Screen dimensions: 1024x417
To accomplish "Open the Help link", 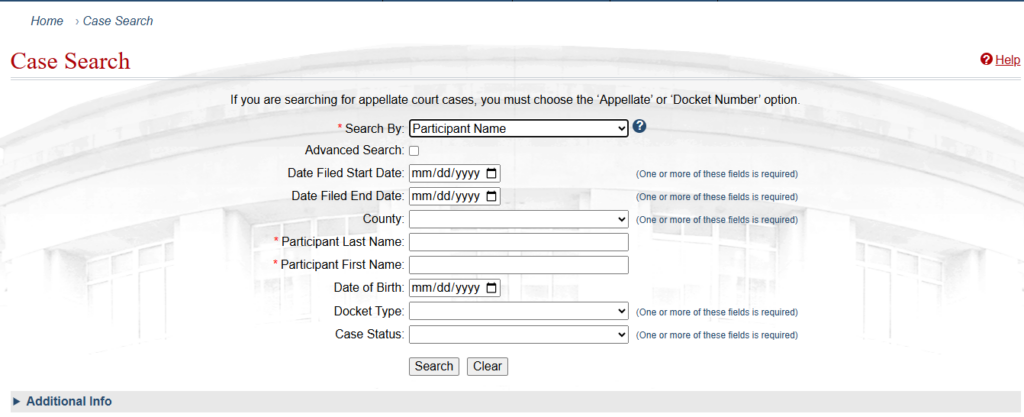I will [1007, 60].
